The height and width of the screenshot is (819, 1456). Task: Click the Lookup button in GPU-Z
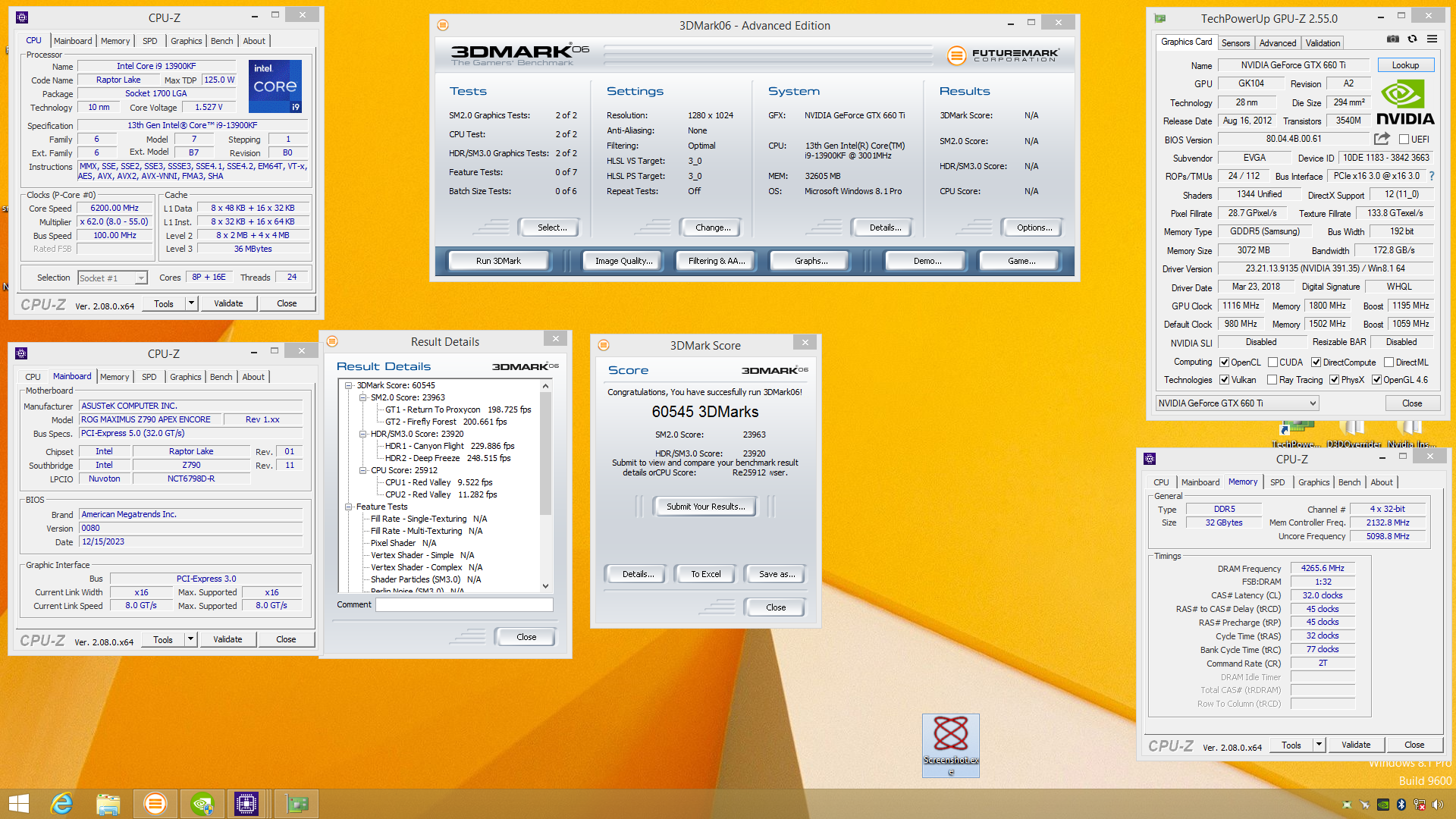click(x=1405, y=65)
